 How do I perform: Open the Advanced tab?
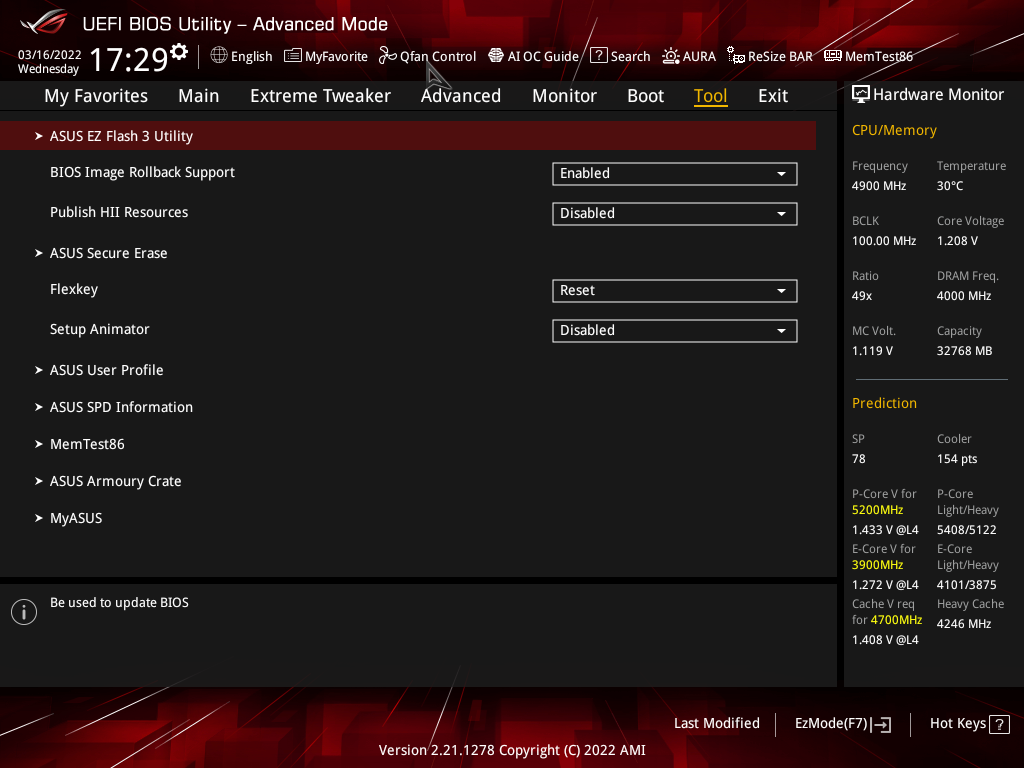pos(461,96)
